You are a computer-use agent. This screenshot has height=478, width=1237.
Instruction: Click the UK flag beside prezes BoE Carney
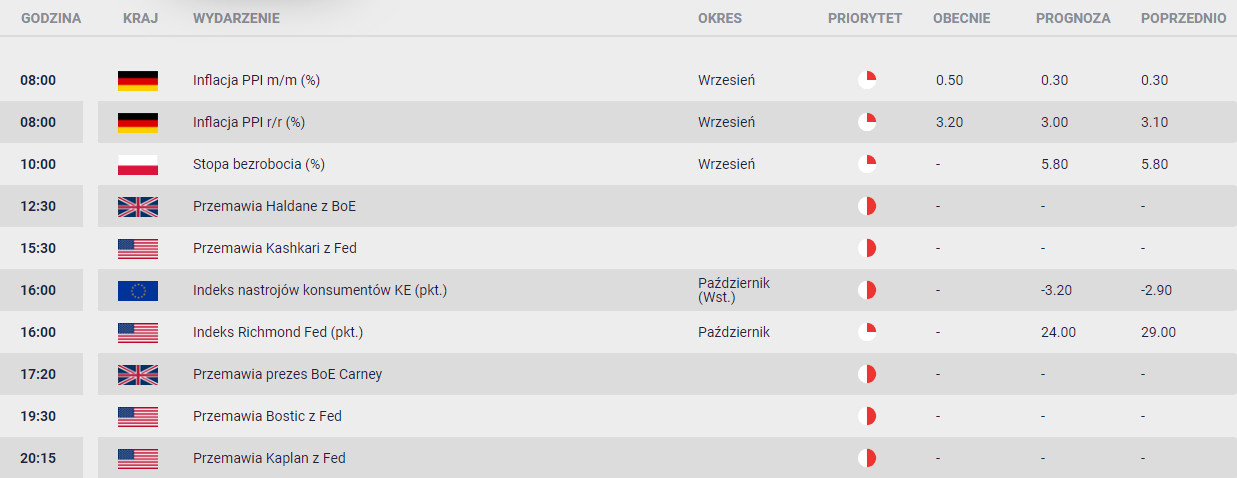pos(138,375)
